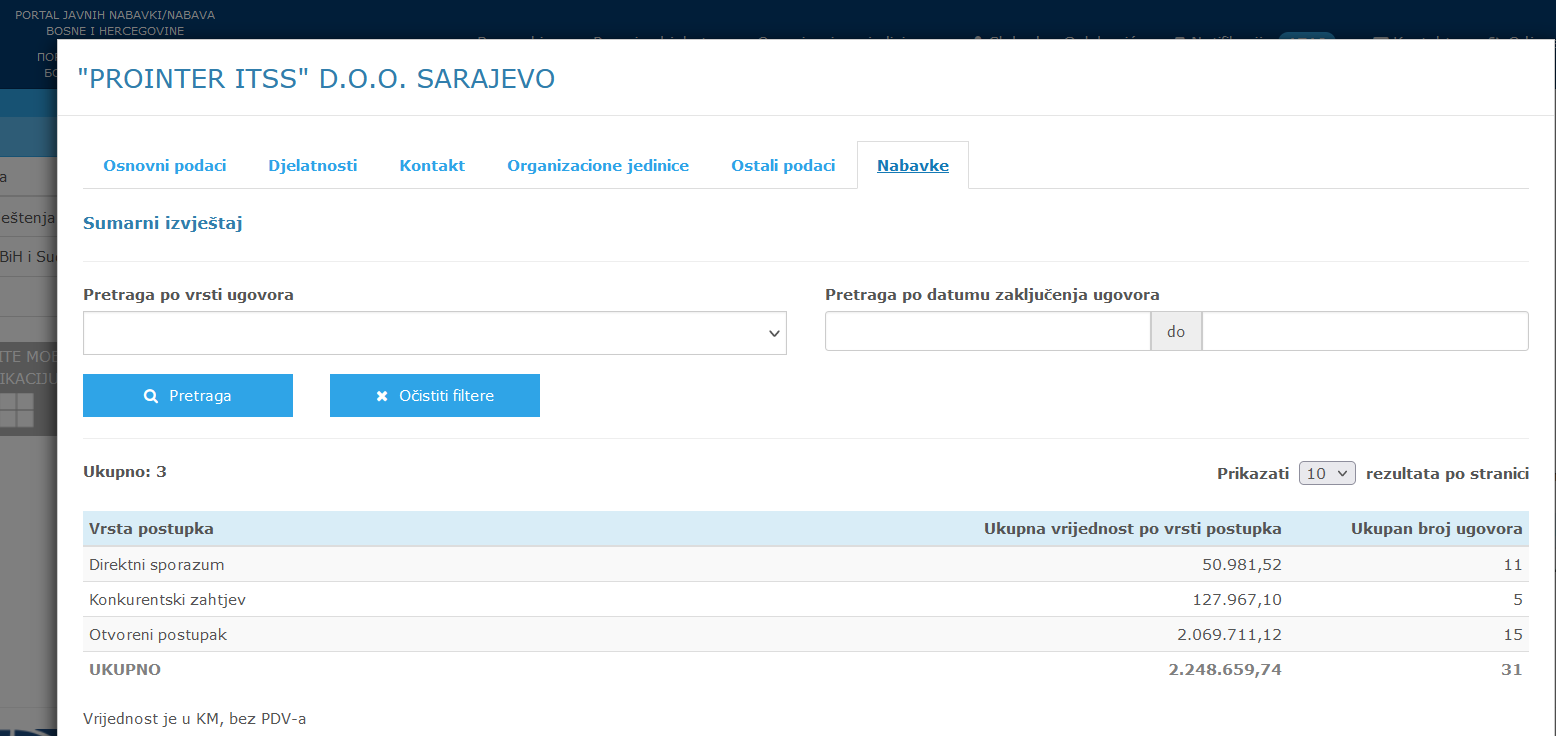Click the value 2.069.711,12
The height and width of the screenshot is (736, 1556).
point(1229,634)
